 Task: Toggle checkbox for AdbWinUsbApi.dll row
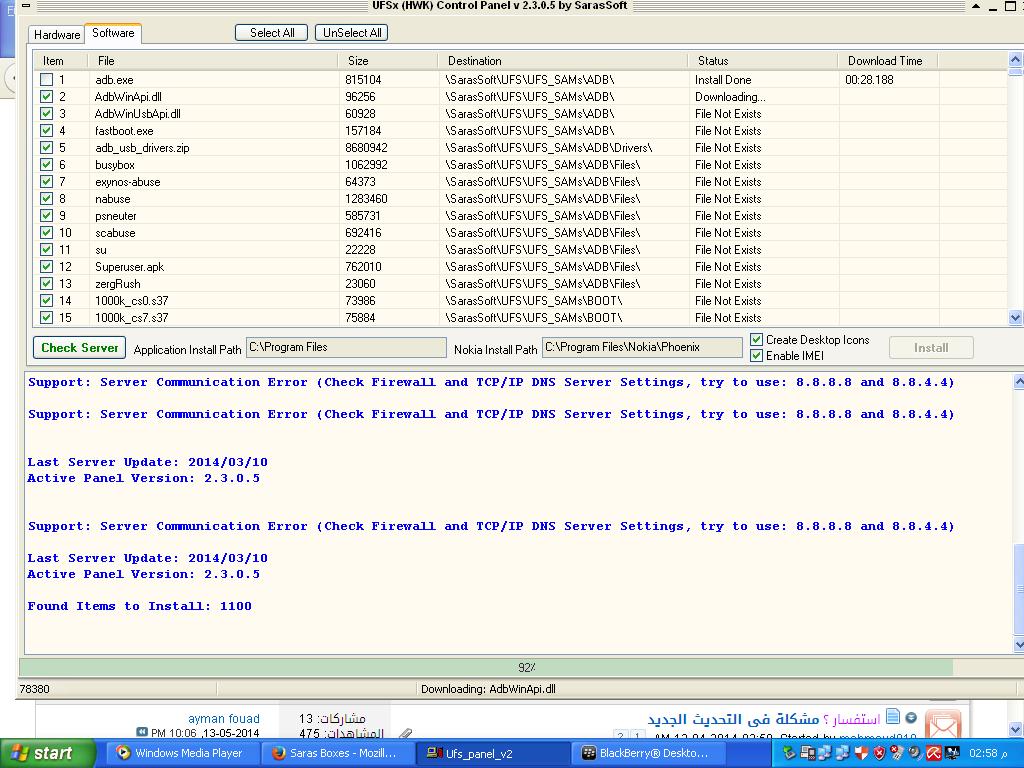pyautogui.click(x=46, y=114)
